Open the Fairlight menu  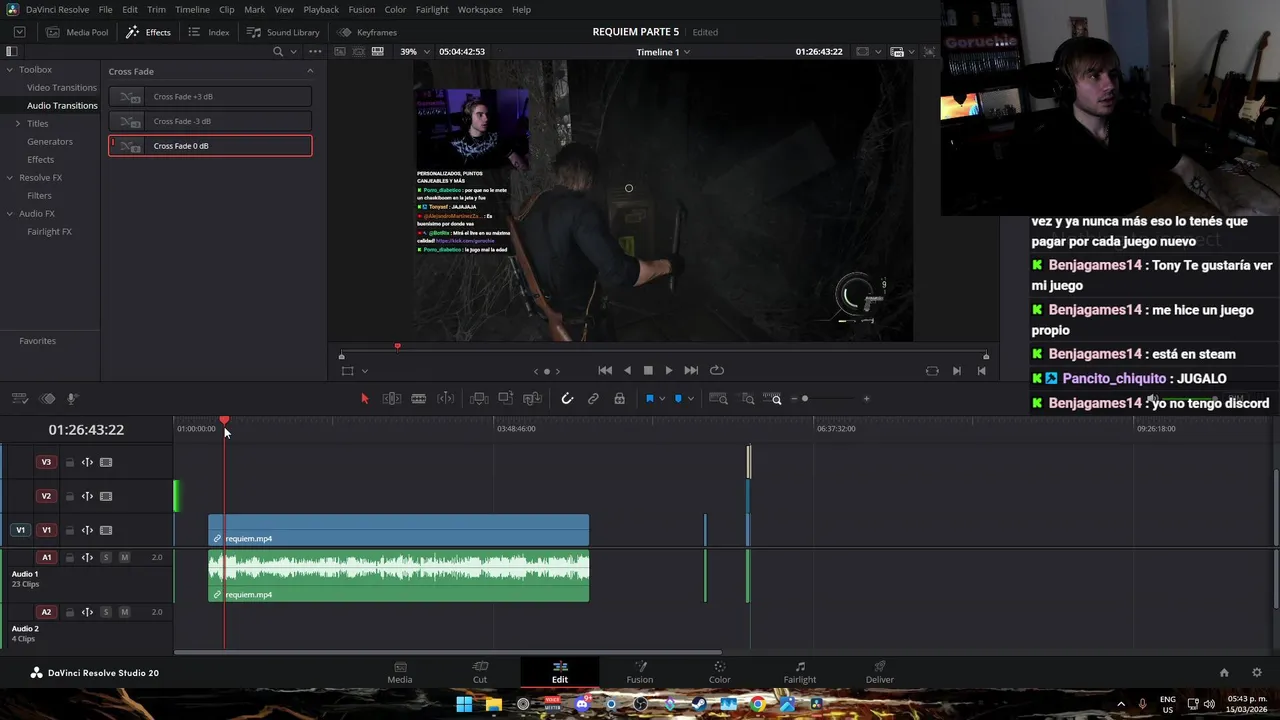click(x=432, y=9)
